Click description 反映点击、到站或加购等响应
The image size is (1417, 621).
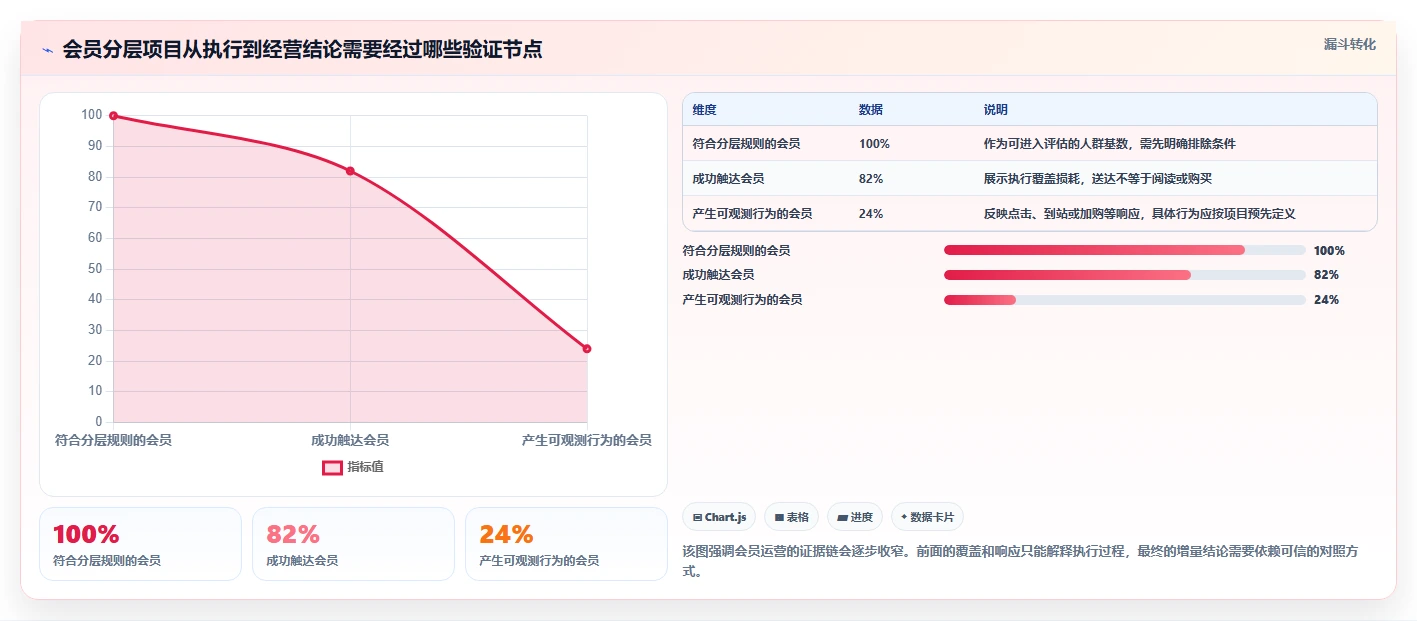[1140, 213]
